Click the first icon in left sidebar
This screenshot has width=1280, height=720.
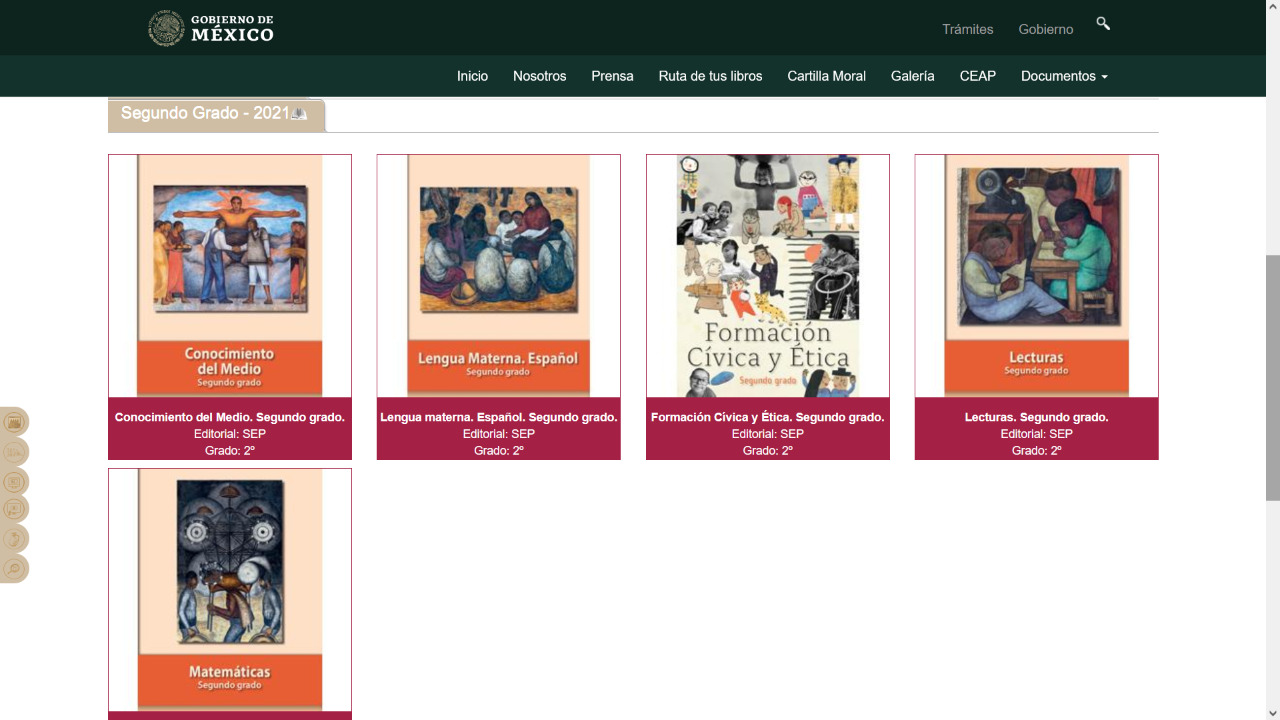pos(14,422)
